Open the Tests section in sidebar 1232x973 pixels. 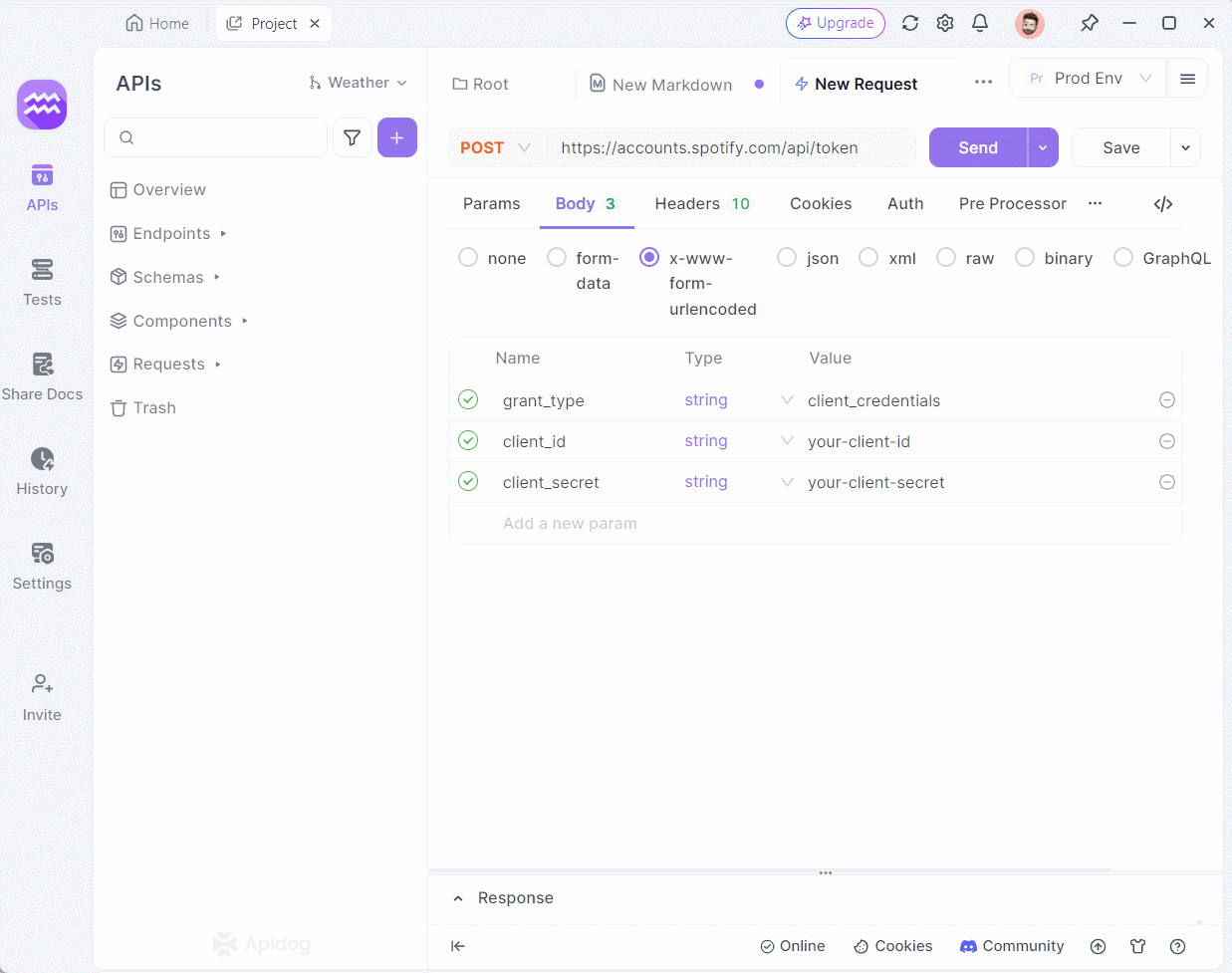point(42,283)
